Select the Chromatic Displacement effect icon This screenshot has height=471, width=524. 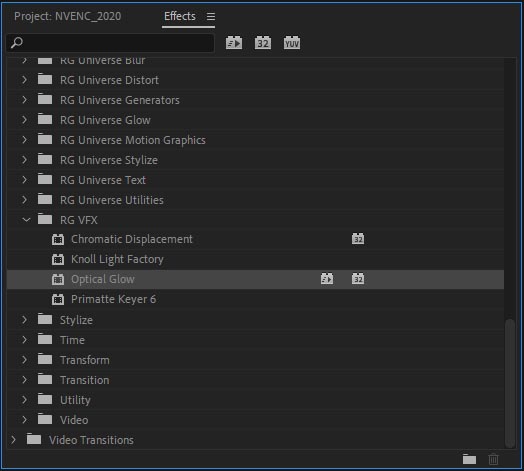[x=58, y=239]
